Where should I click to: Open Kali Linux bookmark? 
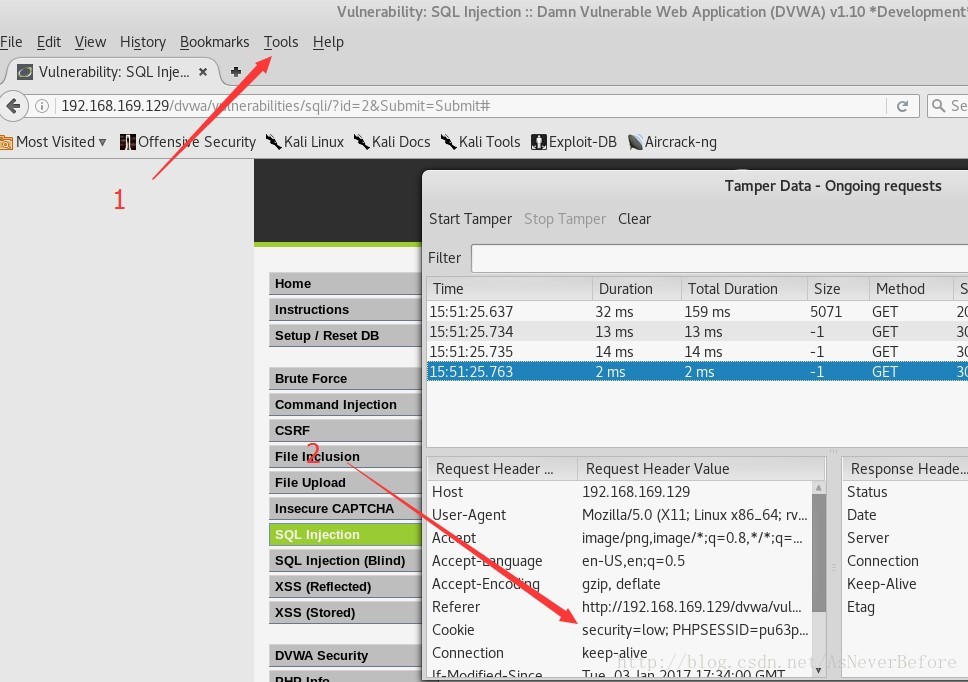click(304, 142)
